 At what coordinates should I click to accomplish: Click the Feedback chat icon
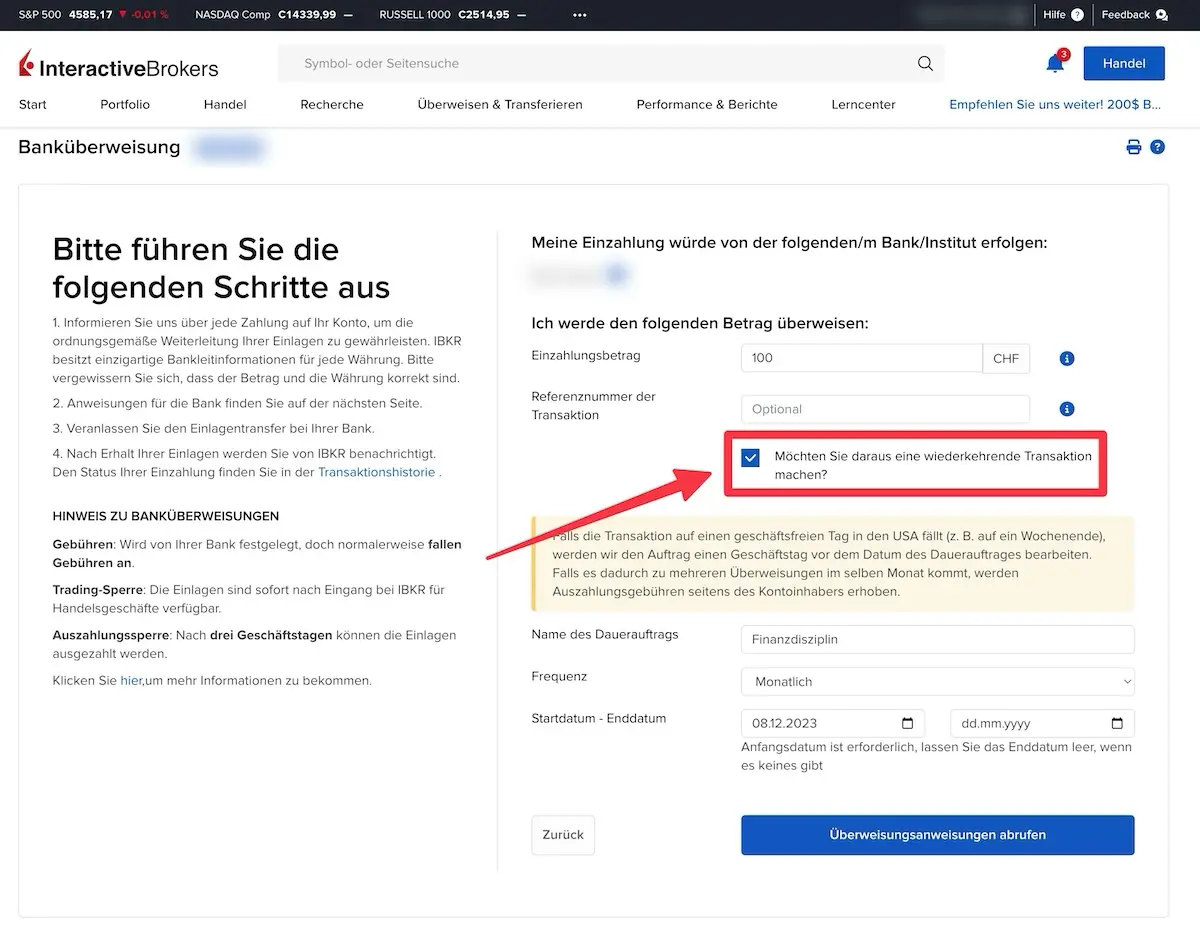(1161, 15)
